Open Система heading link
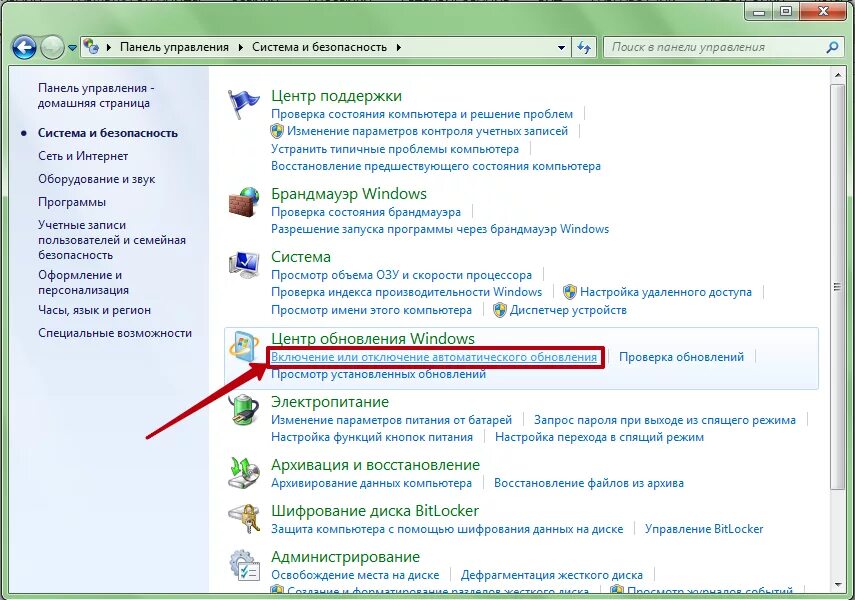Screen dimensions: 855x600 301,257
